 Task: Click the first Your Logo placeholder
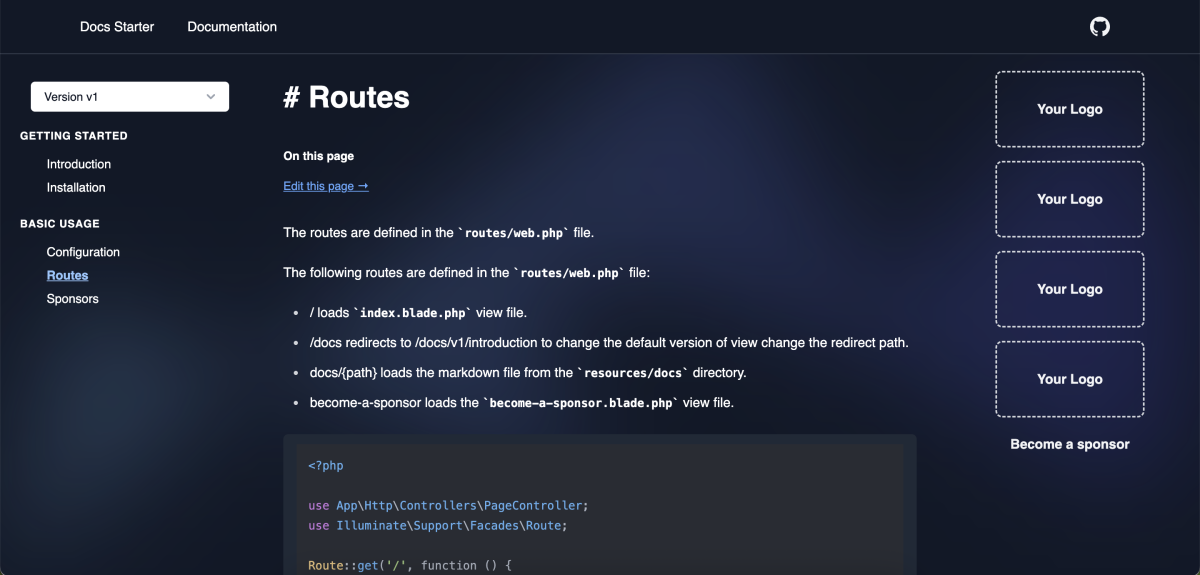[x=1070, y=109]
